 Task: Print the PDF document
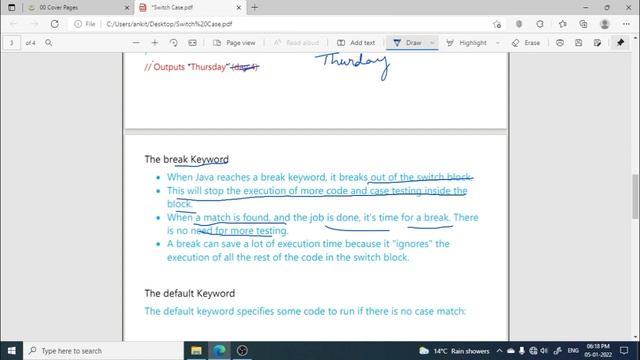[x=560, y=43]
